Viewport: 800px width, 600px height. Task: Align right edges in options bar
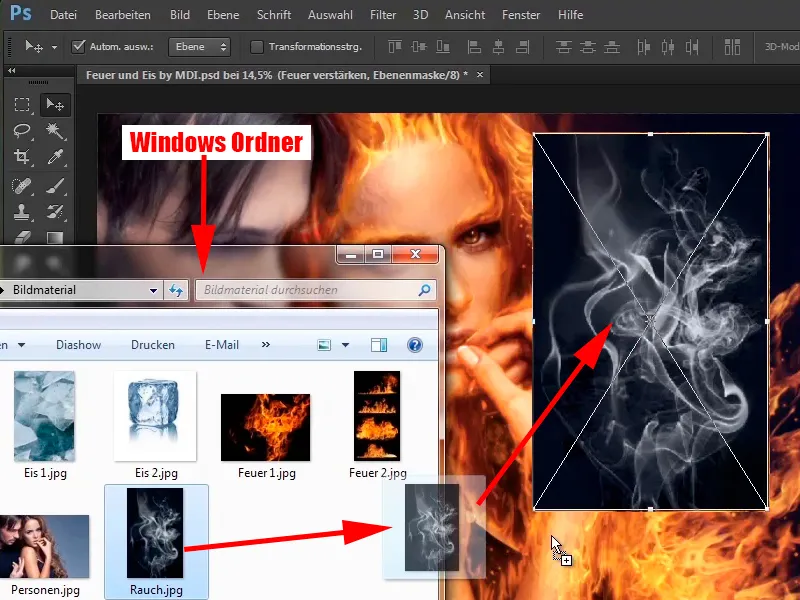[522, 47]
